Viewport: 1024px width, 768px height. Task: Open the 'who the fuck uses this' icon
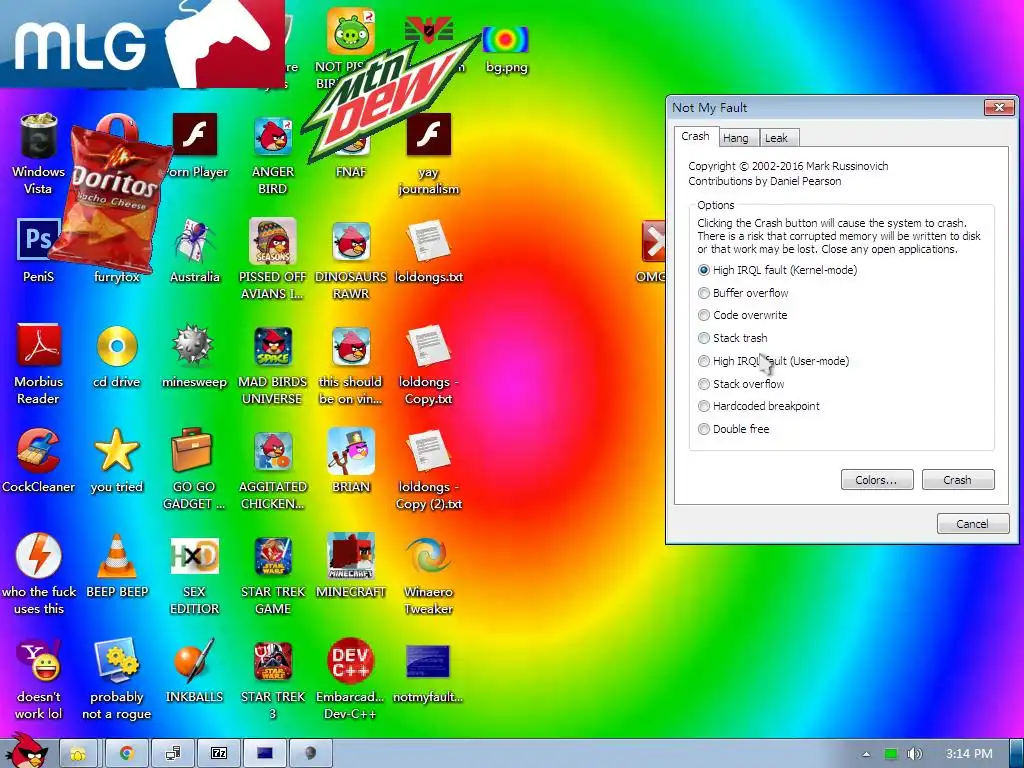click(39, 555)
